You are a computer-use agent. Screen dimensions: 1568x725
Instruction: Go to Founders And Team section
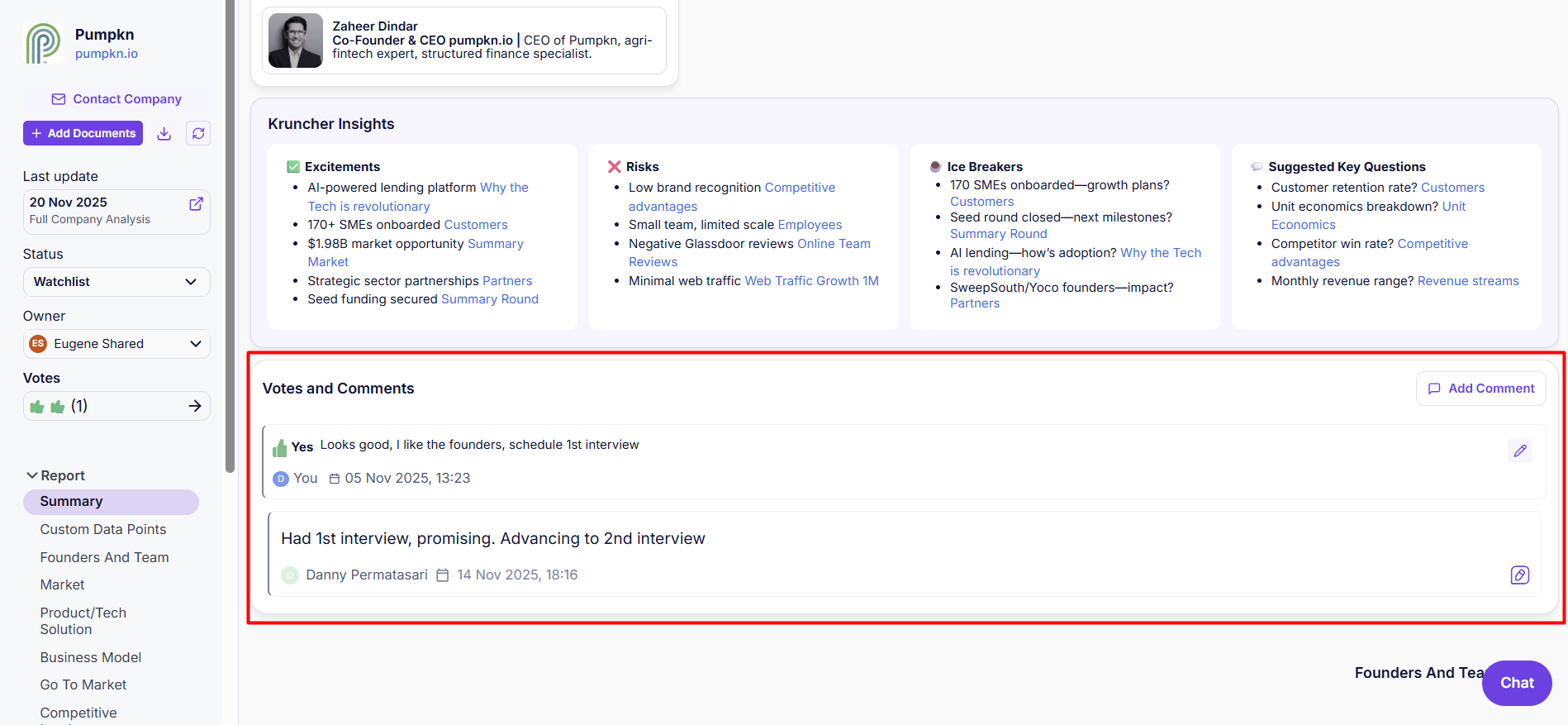104,557
